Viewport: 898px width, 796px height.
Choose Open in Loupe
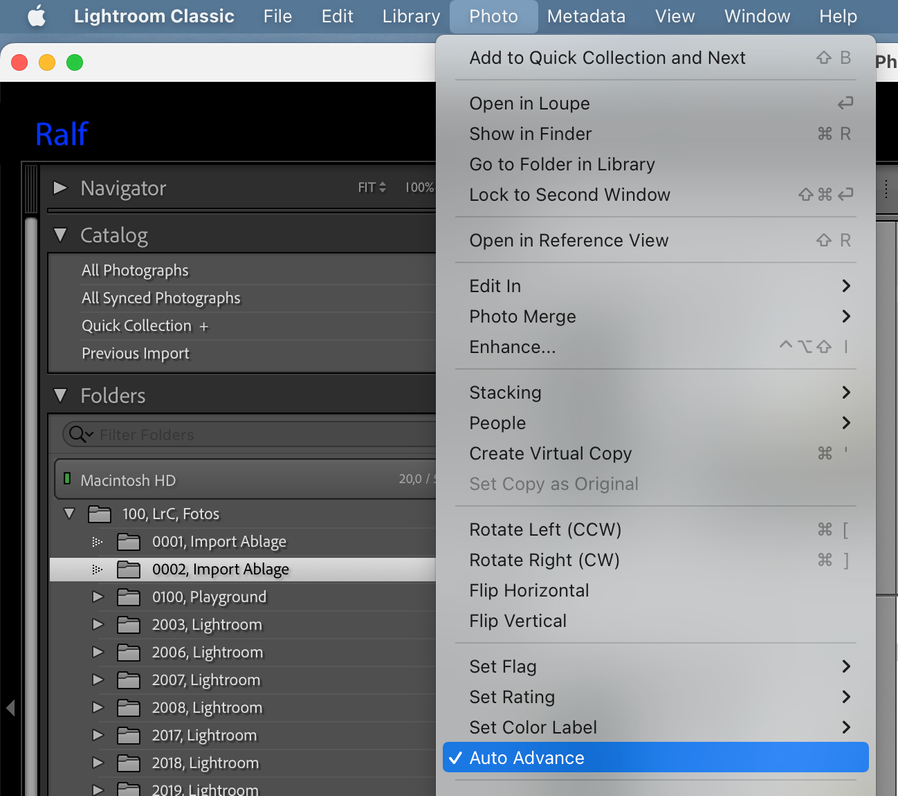pos(656,104)
